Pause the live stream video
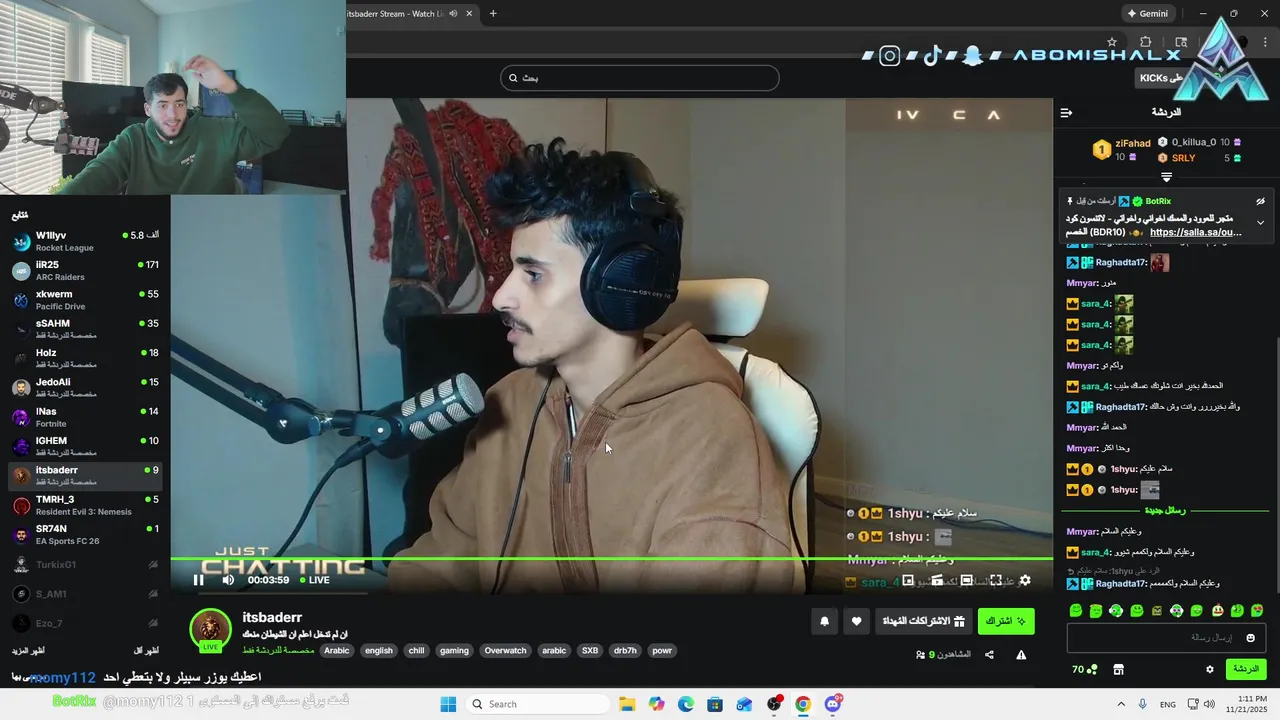The image size is (1280, 720). (198, 580)
